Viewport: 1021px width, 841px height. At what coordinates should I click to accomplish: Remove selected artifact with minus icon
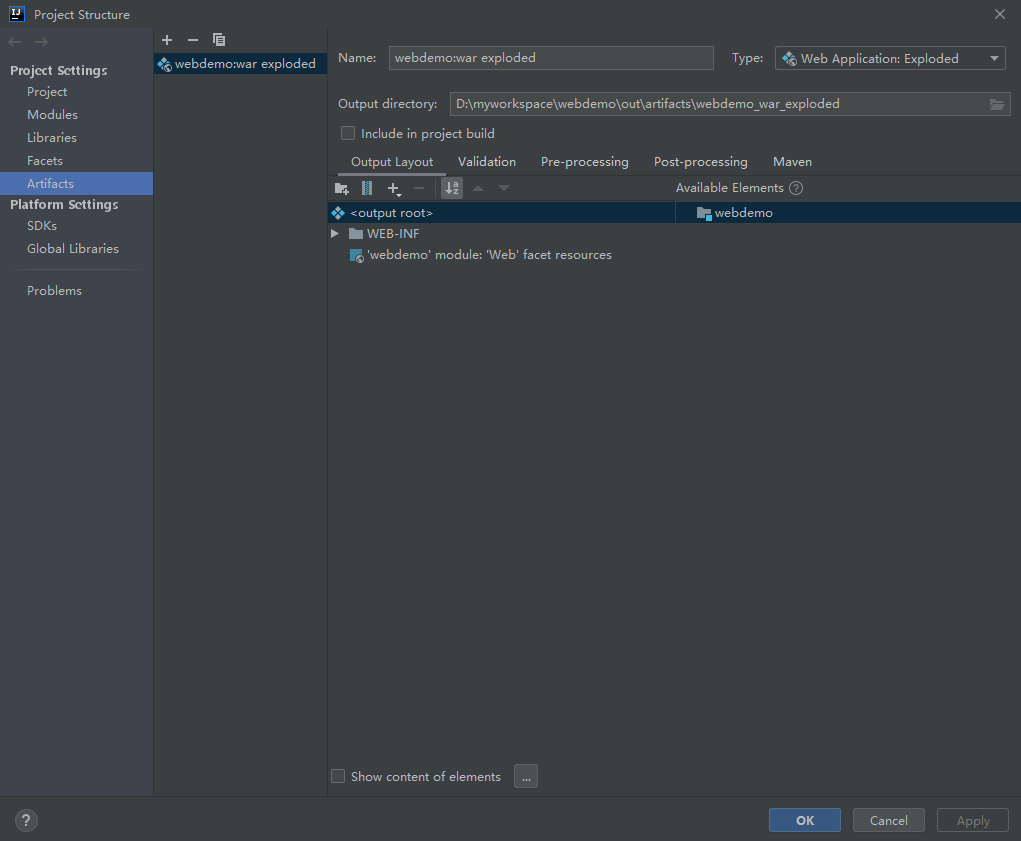193,40
